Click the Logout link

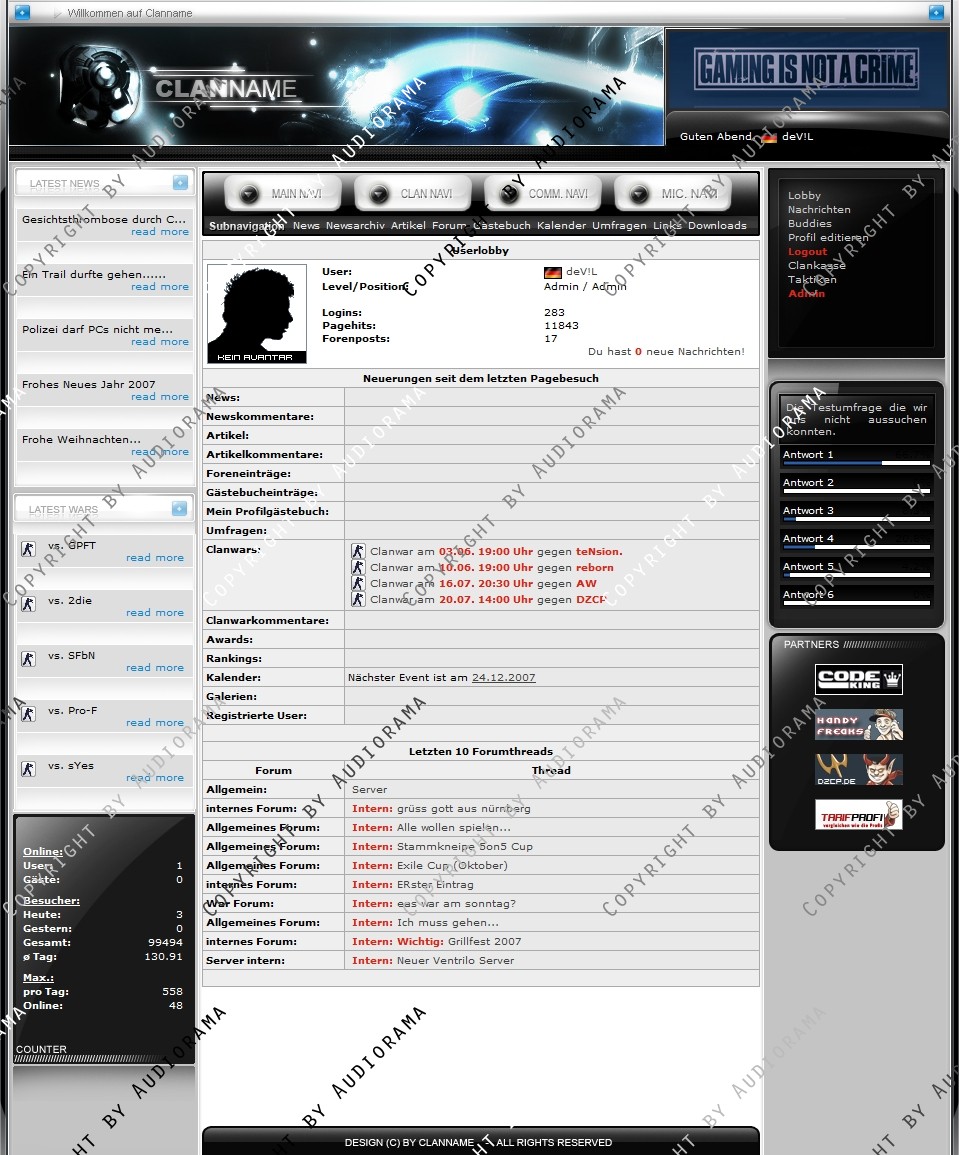click(x=807, y=252)
